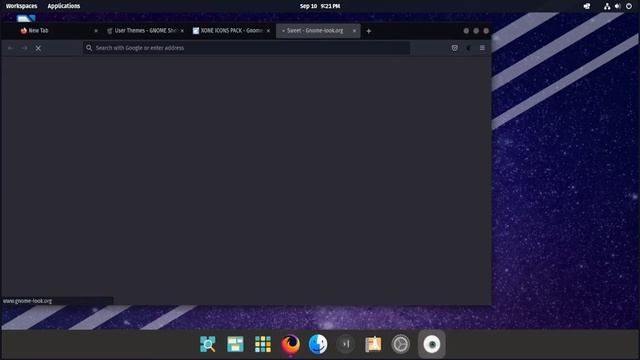Open Workspaces from the top bar
Image resolution: width=640 pixels, height=360 pixels.
pyautogui.click(x=21, y=6)
